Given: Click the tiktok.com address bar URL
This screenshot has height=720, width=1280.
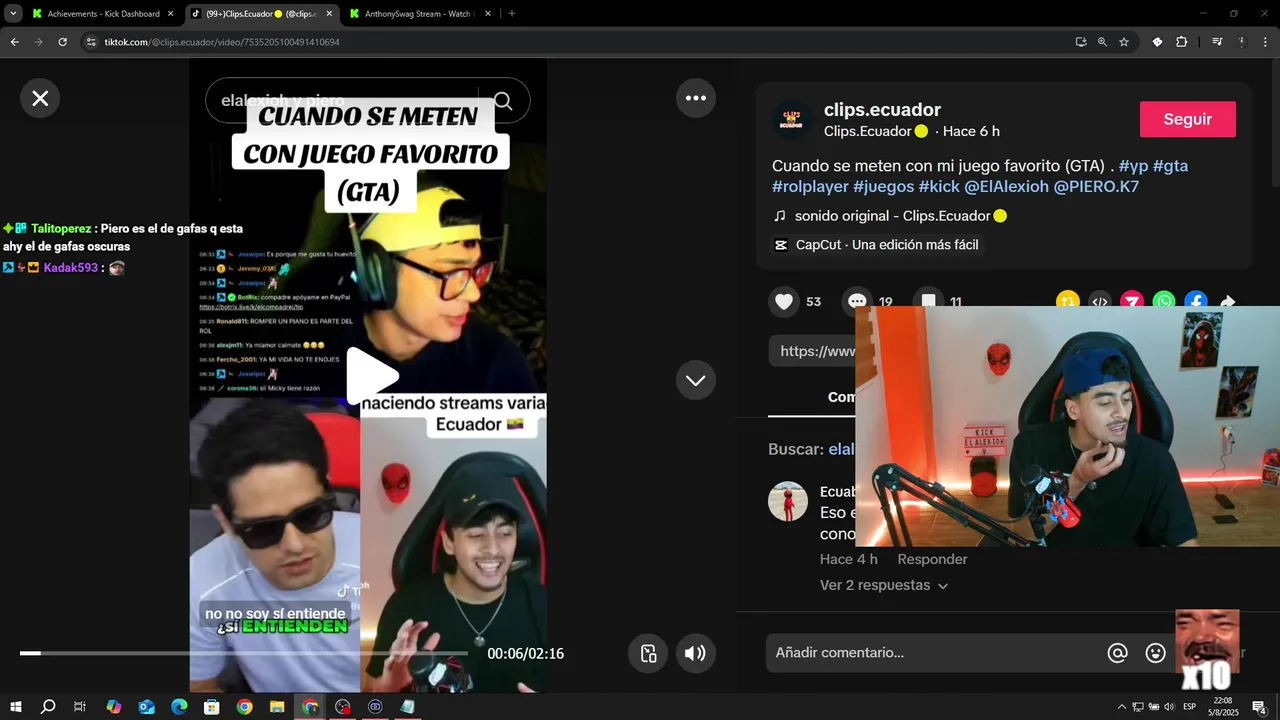Looking at the screenshot, I should tap(222, 42).
